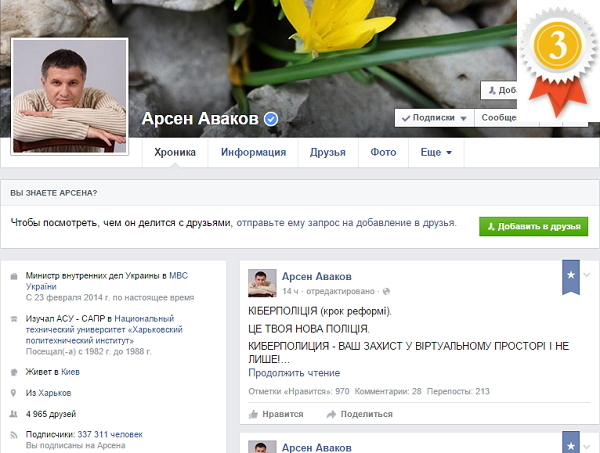600x453 pixels.
Task: Open the Киев city link
Action: [70, 372]
